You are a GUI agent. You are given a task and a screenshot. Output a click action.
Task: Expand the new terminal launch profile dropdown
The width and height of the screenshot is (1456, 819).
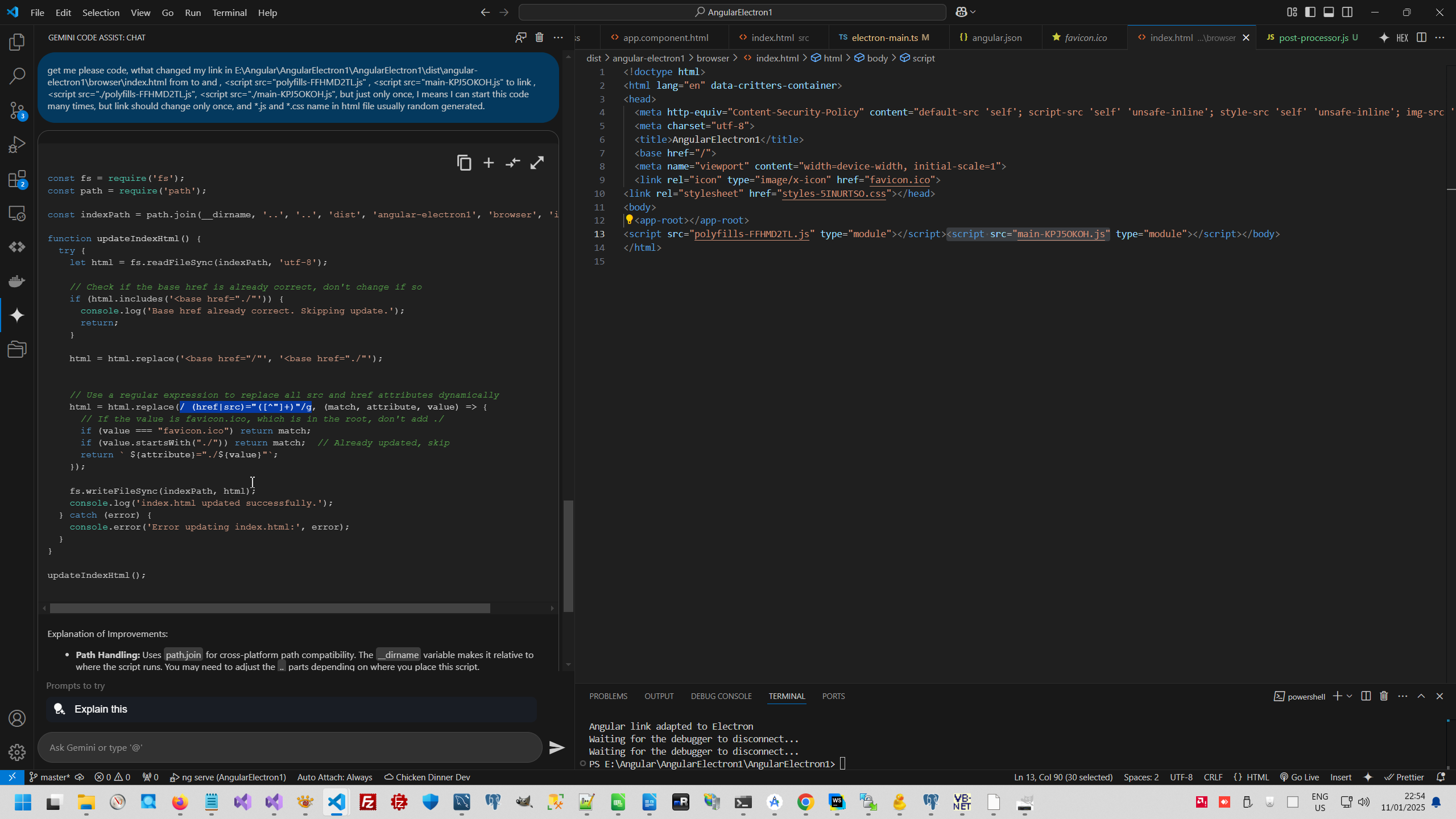tap(1349, 696)
